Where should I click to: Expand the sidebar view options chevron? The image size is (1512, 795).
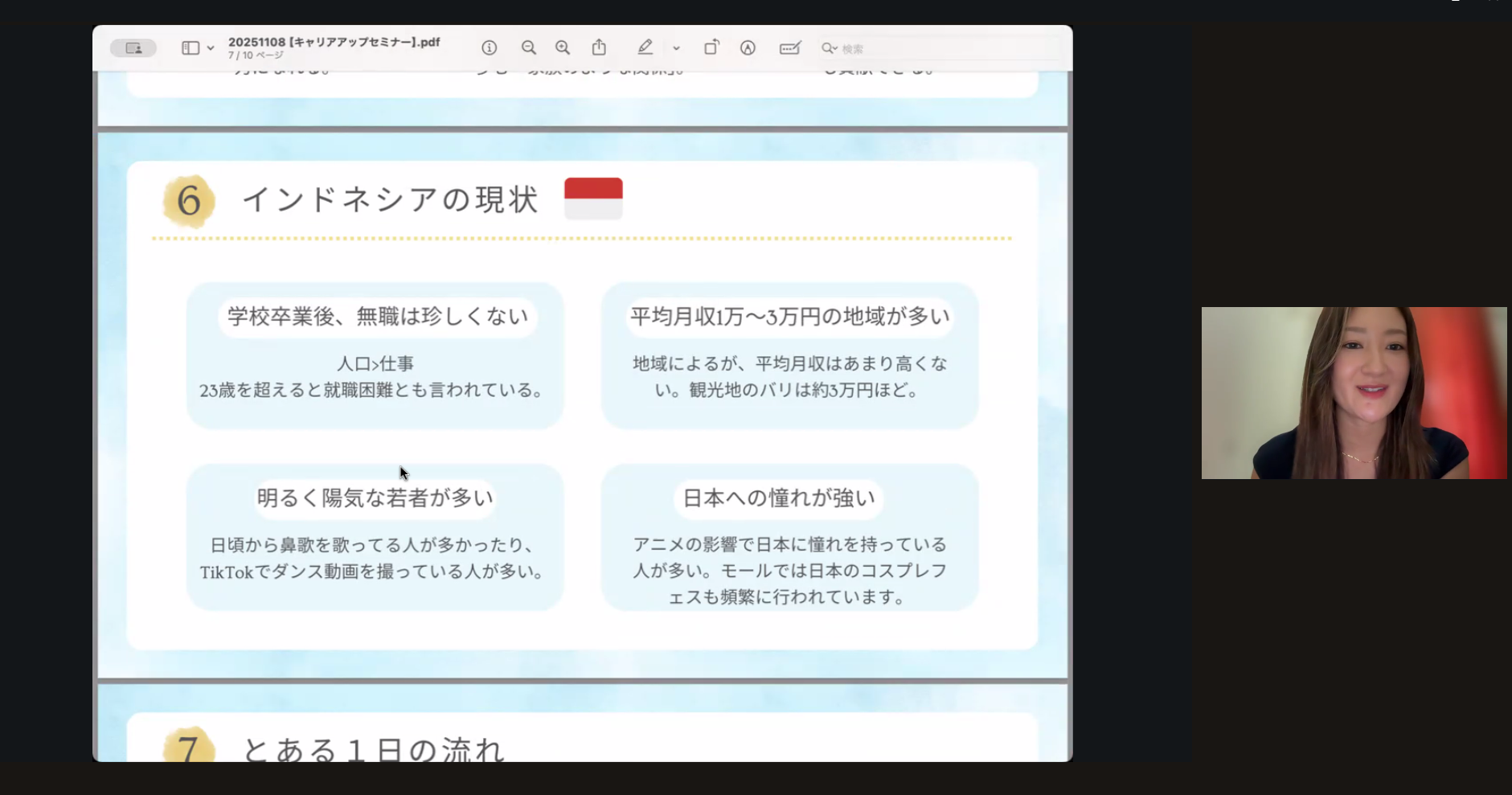pos(211,48)
